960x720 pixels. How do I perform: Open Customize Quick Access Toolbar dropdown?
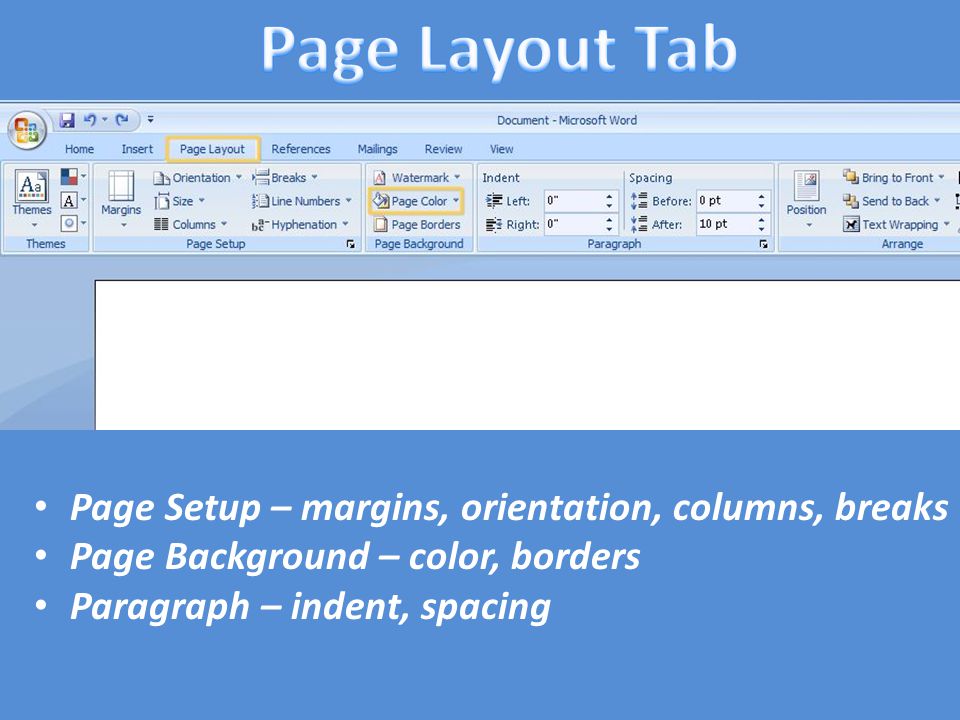click(x=151, y=120)
